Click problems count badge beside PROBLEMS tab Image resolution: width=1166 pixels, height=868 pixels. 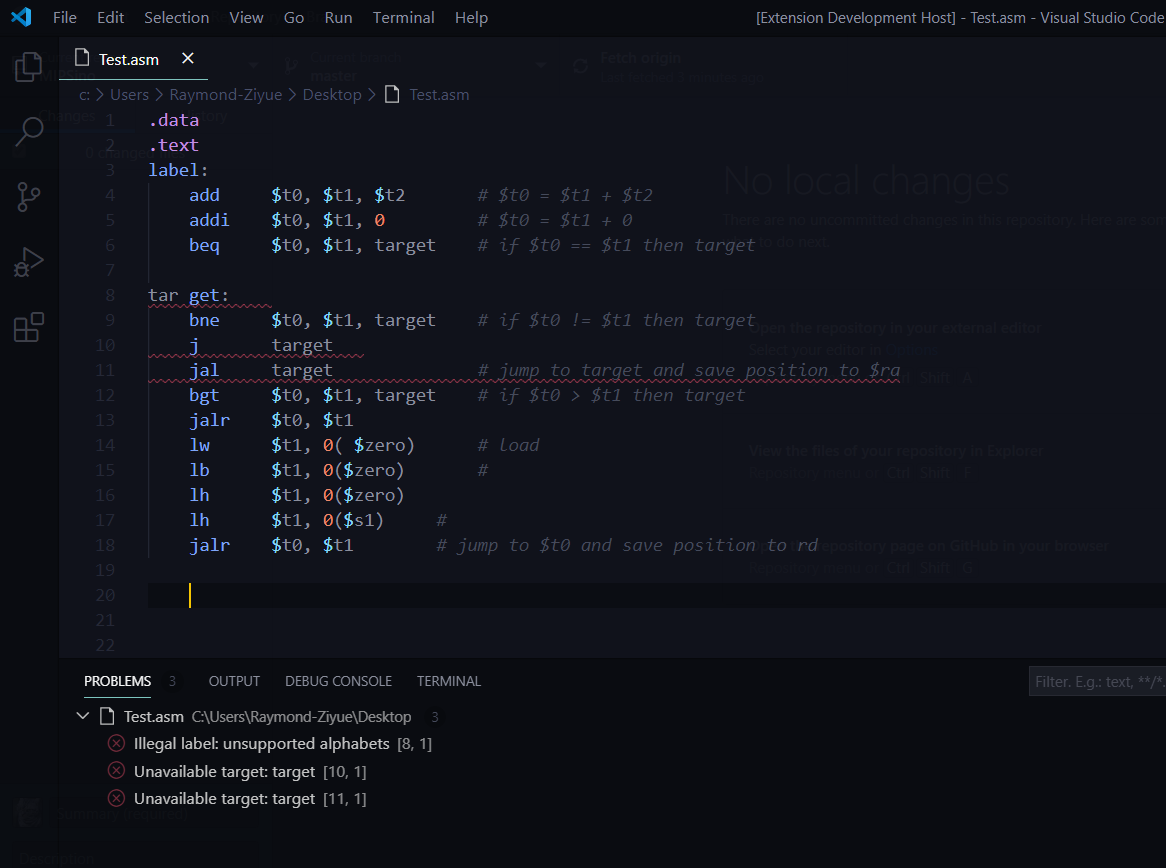(172, 681)
